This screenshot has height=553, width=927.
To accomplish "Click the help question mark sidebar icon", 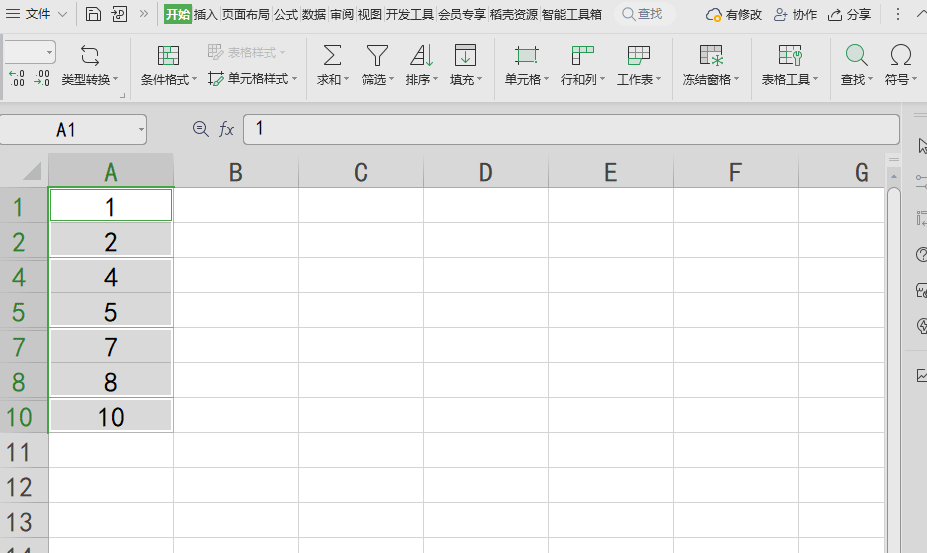I will [x=921, y=255].
